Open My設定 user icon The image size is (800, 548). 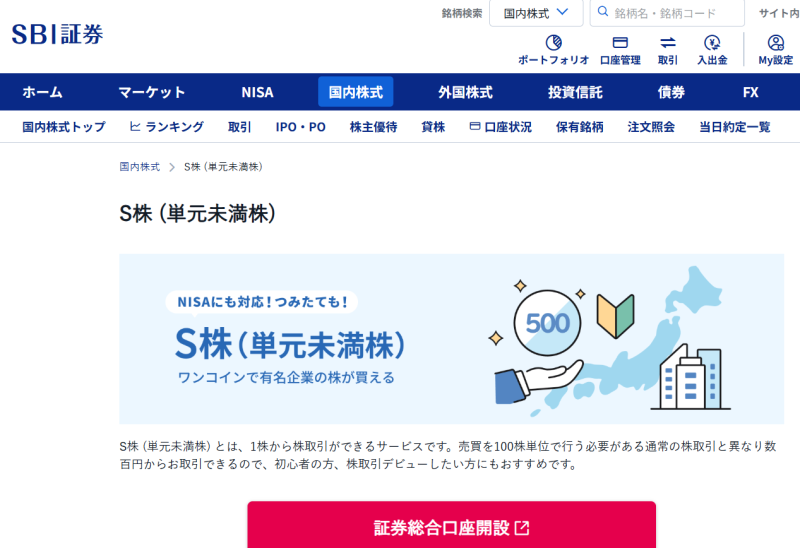tap(776, 42)
